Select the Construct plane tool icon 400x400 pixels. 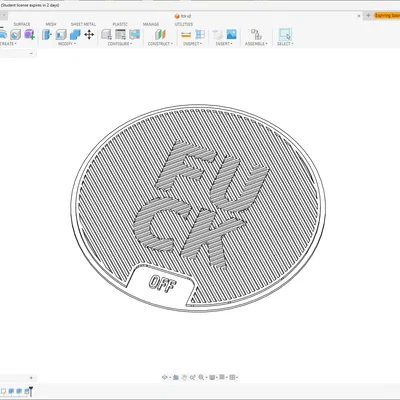coord(160,34)
